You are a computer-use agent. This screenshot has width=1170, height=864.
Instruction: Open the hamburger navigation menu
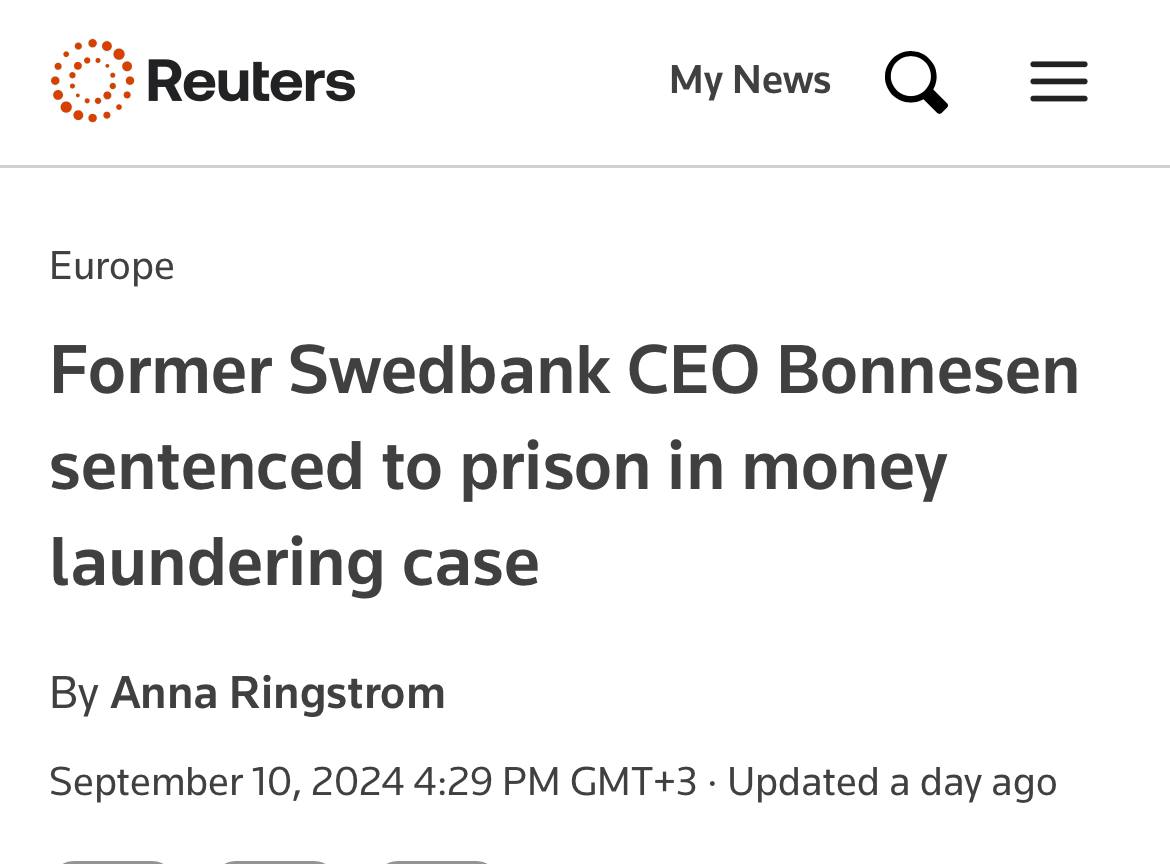[x=1058, y=82]
